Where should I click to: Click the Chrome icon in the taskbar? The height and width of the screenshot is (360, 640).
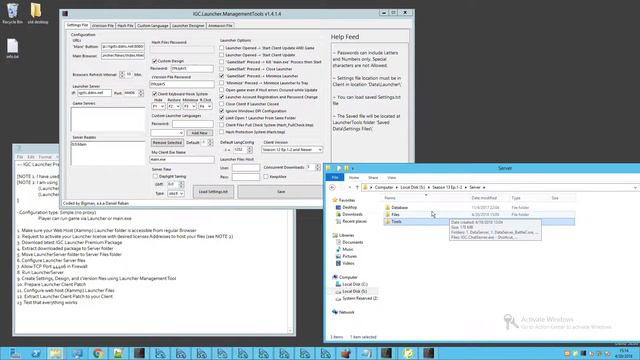[x=98, y=353]
